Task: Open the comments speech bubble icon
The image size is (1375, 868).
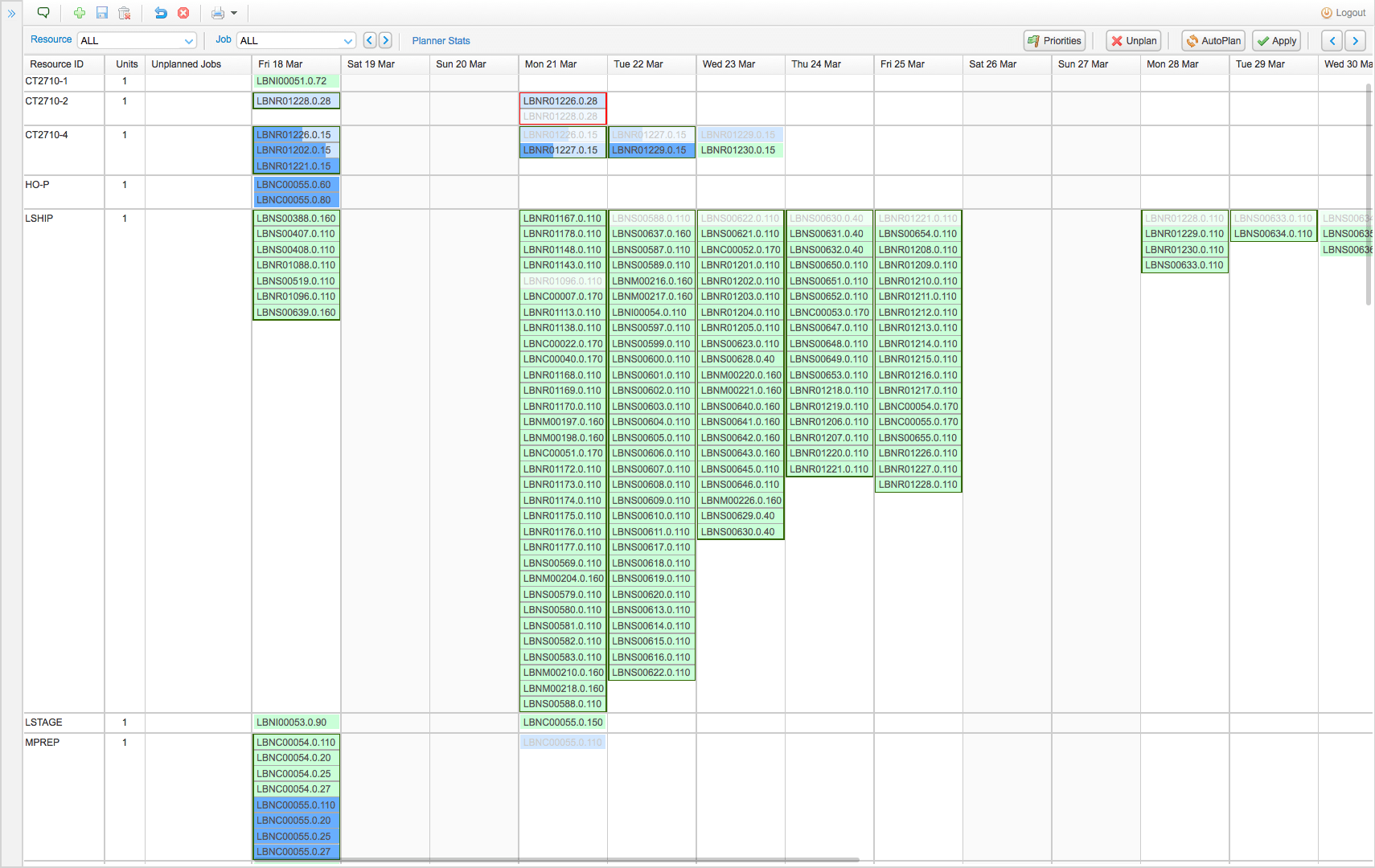Action: coord(43,13)
